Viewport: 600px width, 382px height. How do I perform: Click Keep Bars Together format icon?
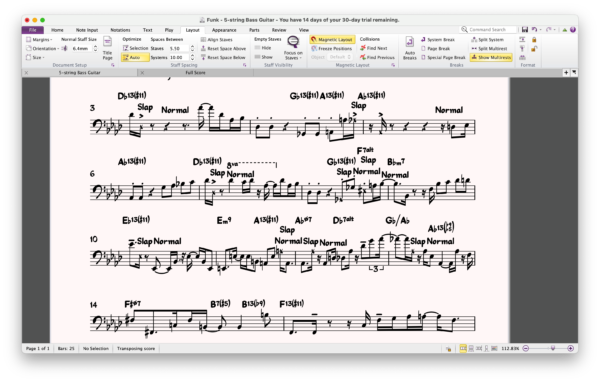pyautogui.click(x=522, y=57)
